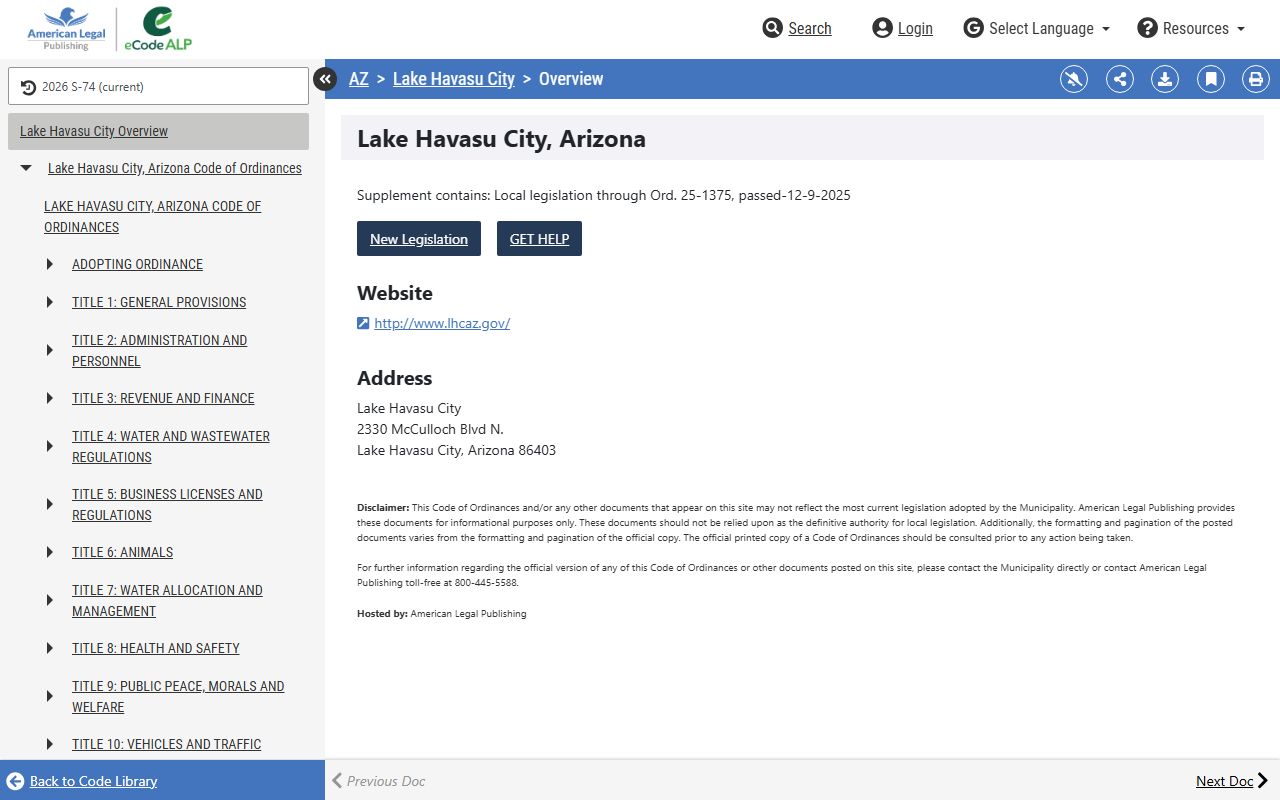The height and width of the screenshot is (800, 1280).
Task: Click the Print icon in blue toolbar
Action: click(1256, 79)
